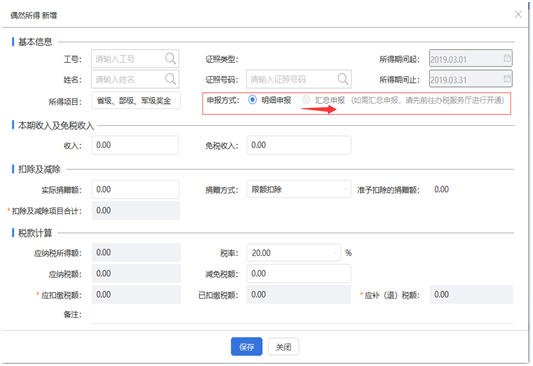Click the 所得期间止 date field 2019.03.31

pyautogui.click(x=471, y=79)
